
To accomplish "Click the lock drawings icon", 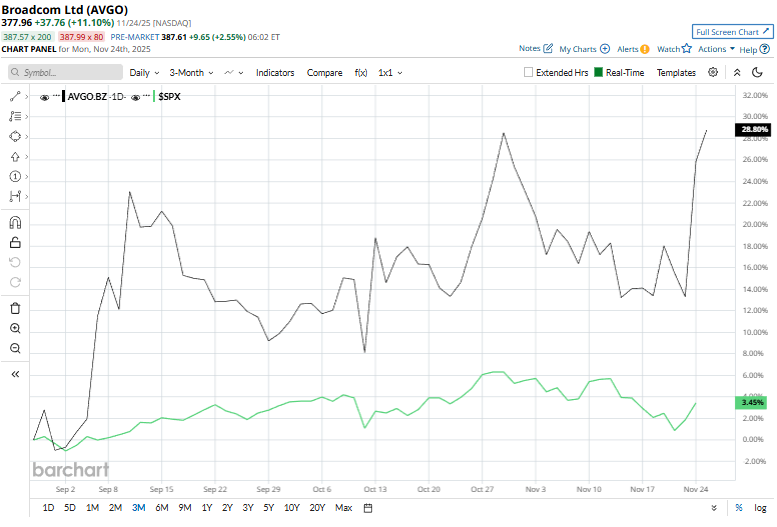I will pos(15,242).
